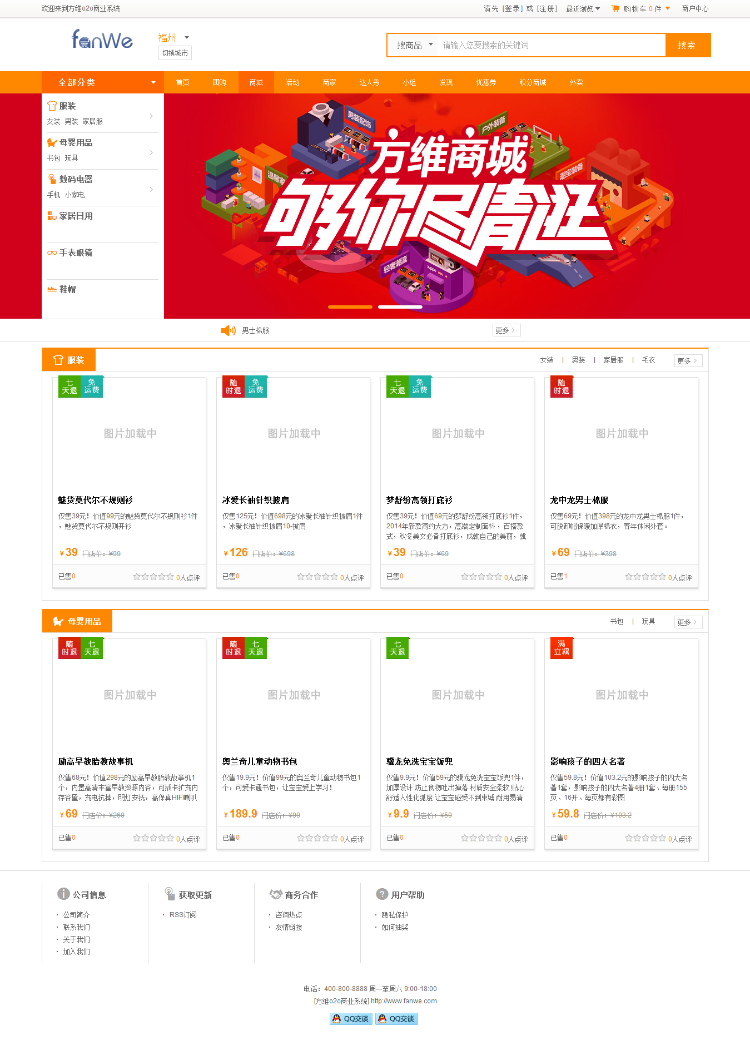Click the horse icon in 母婴用品 section header

point(58,621)
